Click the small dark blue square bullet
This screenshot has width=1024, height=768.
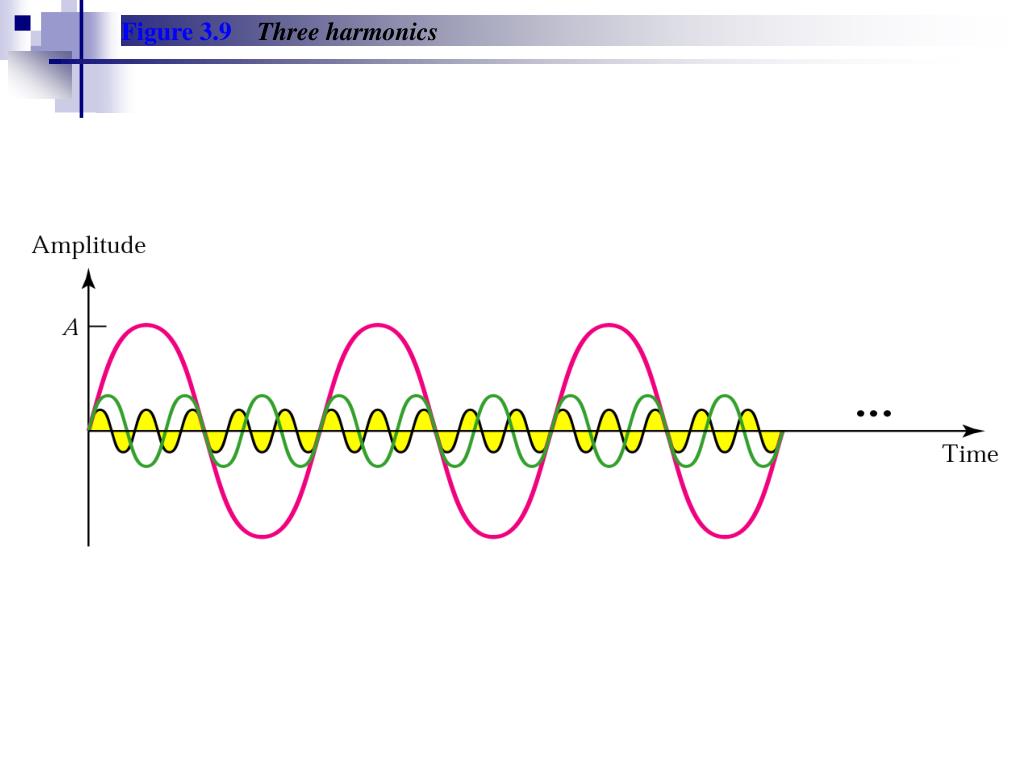[x=22, y=23]
